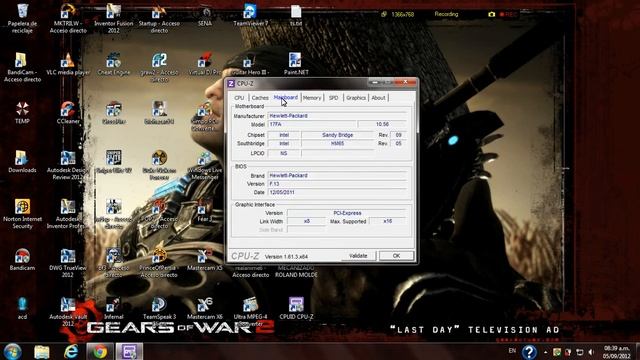Launch Internet Explorer from the taskbar
The width and height of the screenshot is (640, 360).
pyautogui.click(x=71, y=351)
